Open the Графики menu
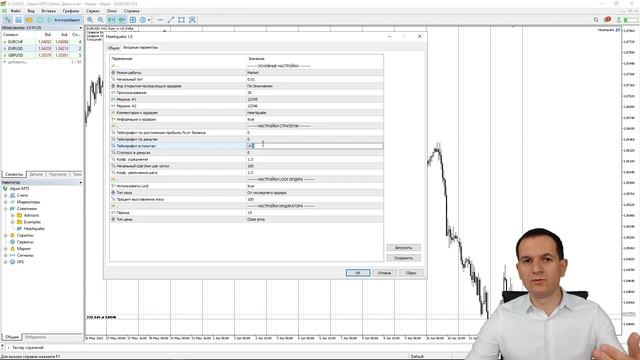The width and height of the screenshot is (640, 360). coord(71,11)
